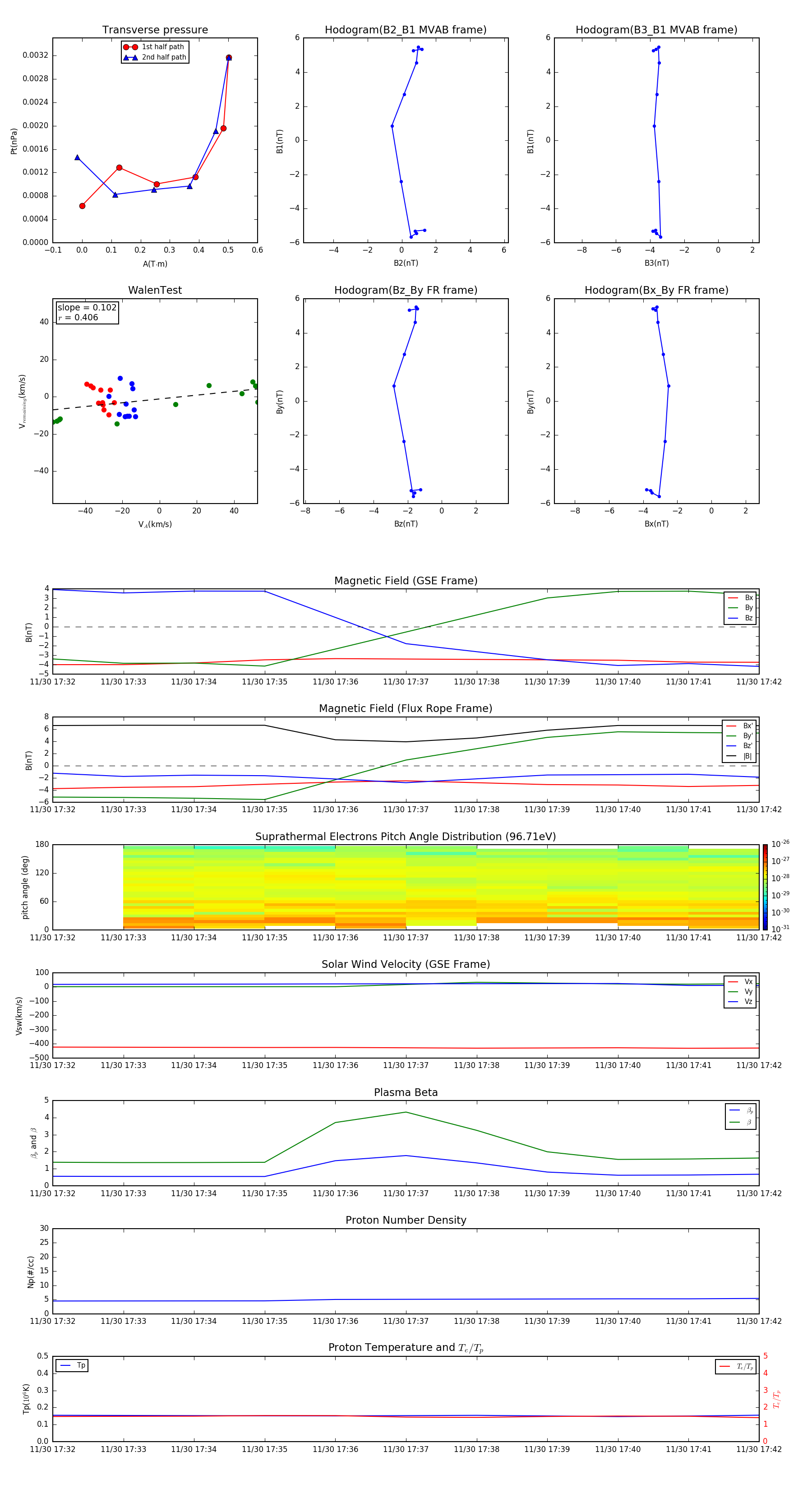Click the pitch angle colorbar

(765, 887)
